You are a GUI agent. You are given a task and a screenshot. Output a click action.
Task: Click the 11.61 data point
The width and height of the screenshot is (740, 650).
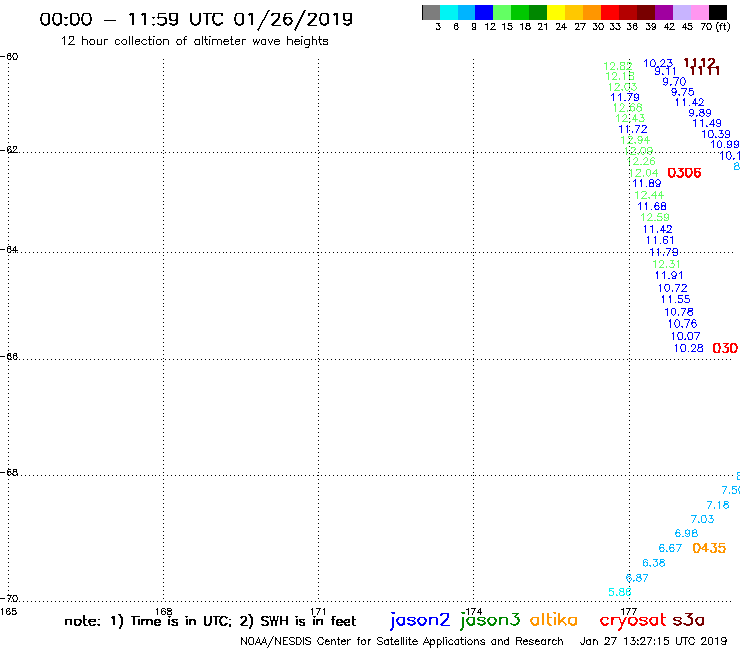[x=660, y=240]
